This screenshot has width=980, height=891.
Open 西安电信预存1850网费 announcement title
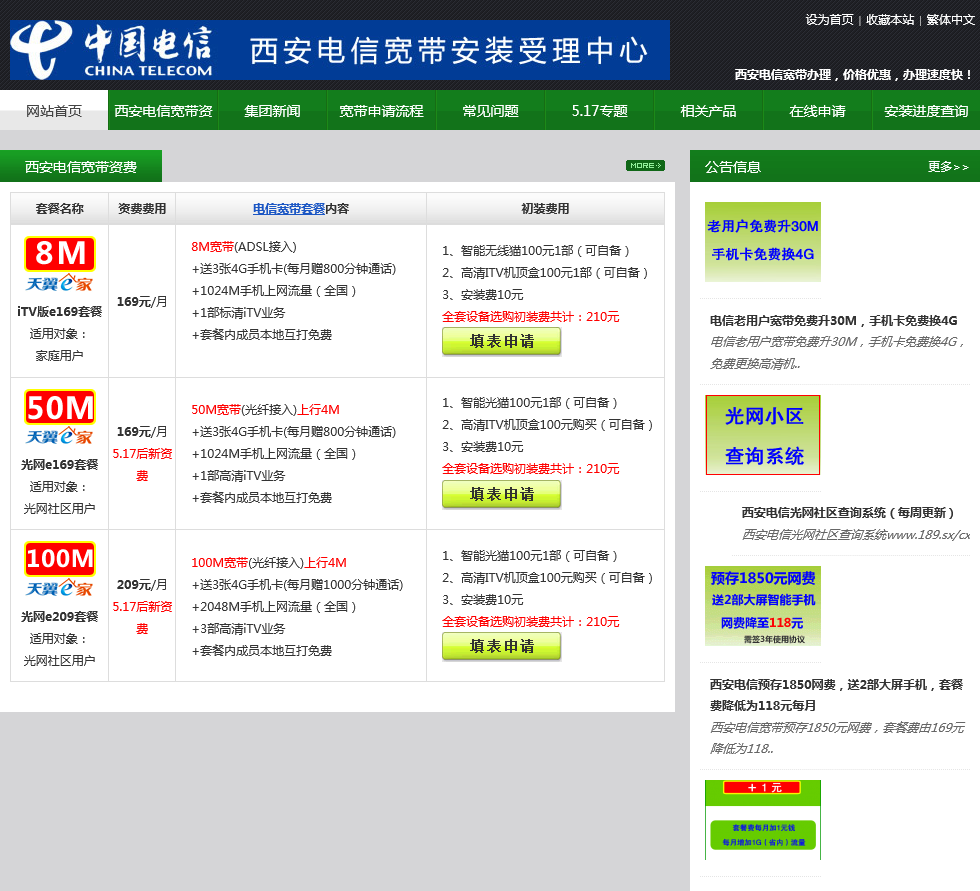(x=836, y=695)
